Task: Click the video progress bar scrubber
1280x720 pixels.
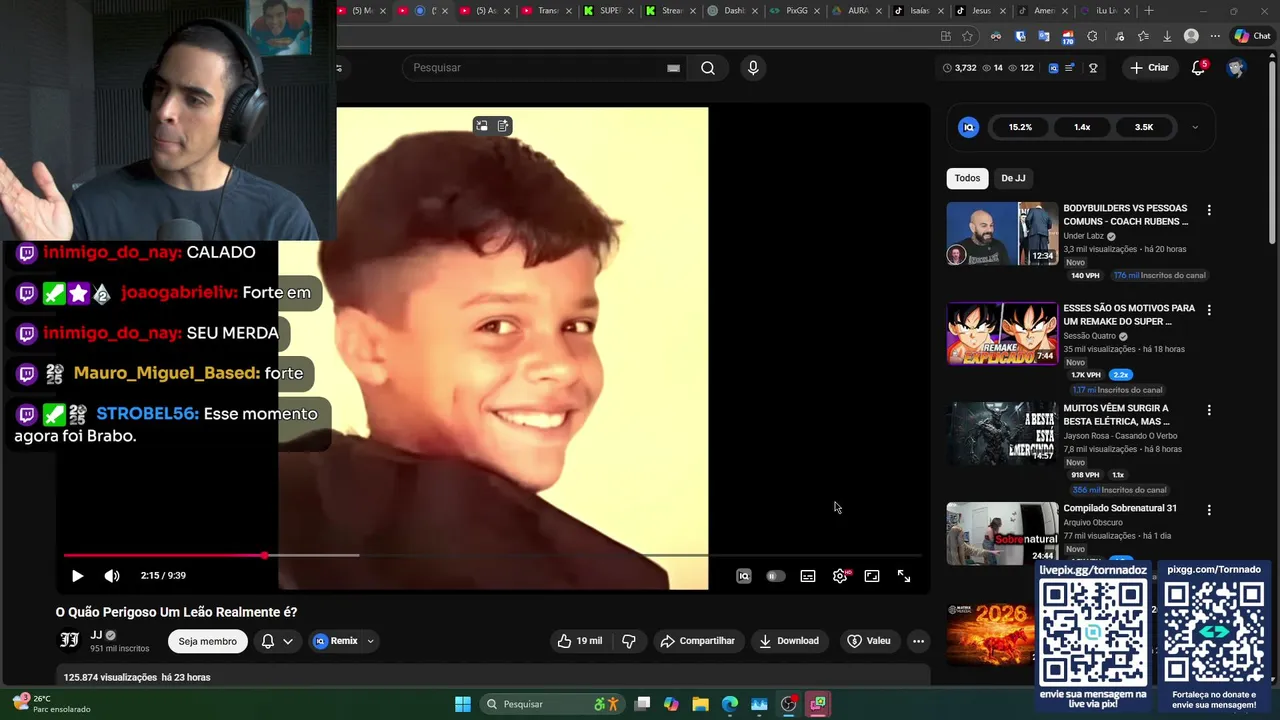Action: coord(265,555)
